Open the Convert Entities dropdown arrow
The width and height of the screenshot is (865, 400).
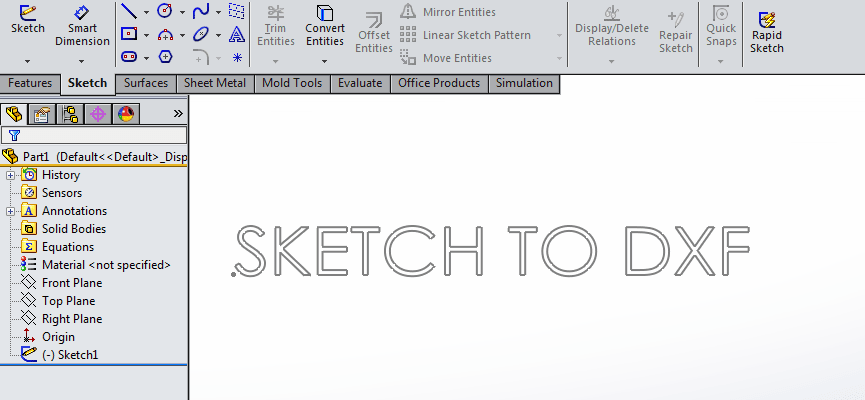click(x=324, y=61)
